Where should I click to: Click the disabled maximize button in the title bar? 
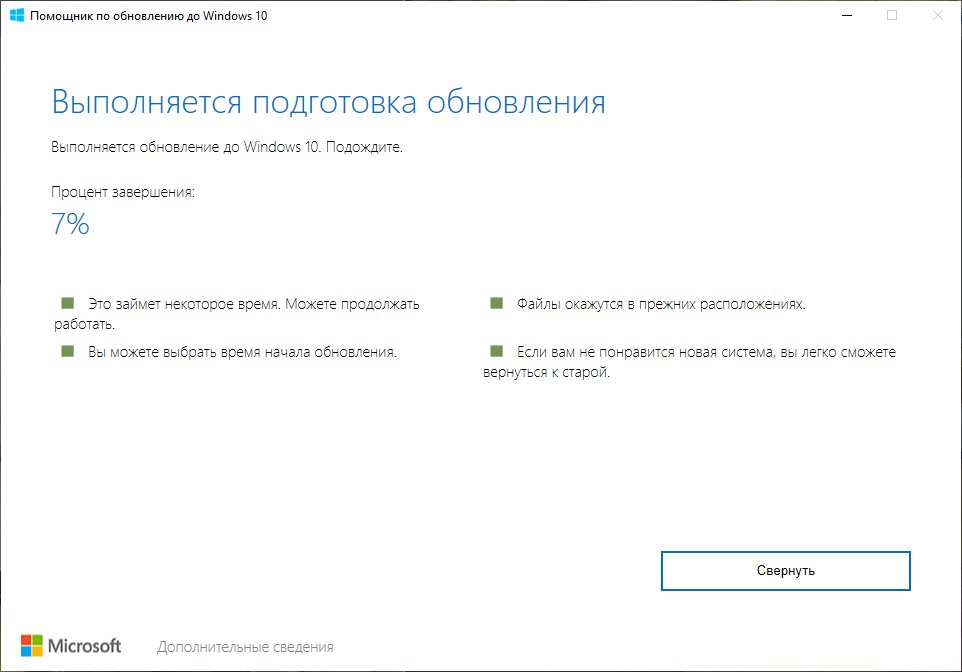click(x=893, y=15)
